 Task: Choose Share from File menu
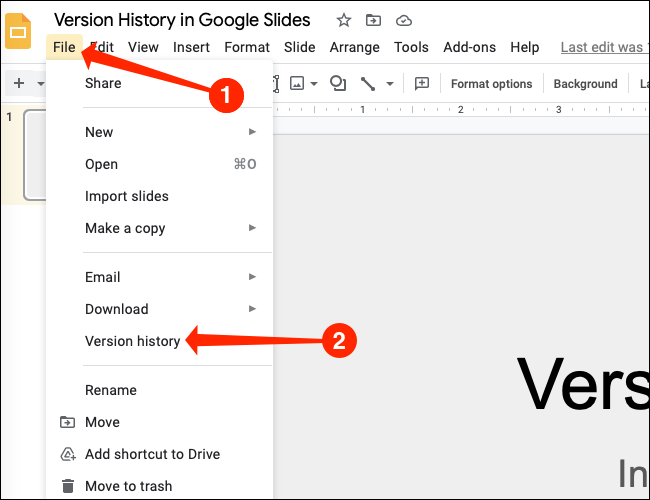160,83
